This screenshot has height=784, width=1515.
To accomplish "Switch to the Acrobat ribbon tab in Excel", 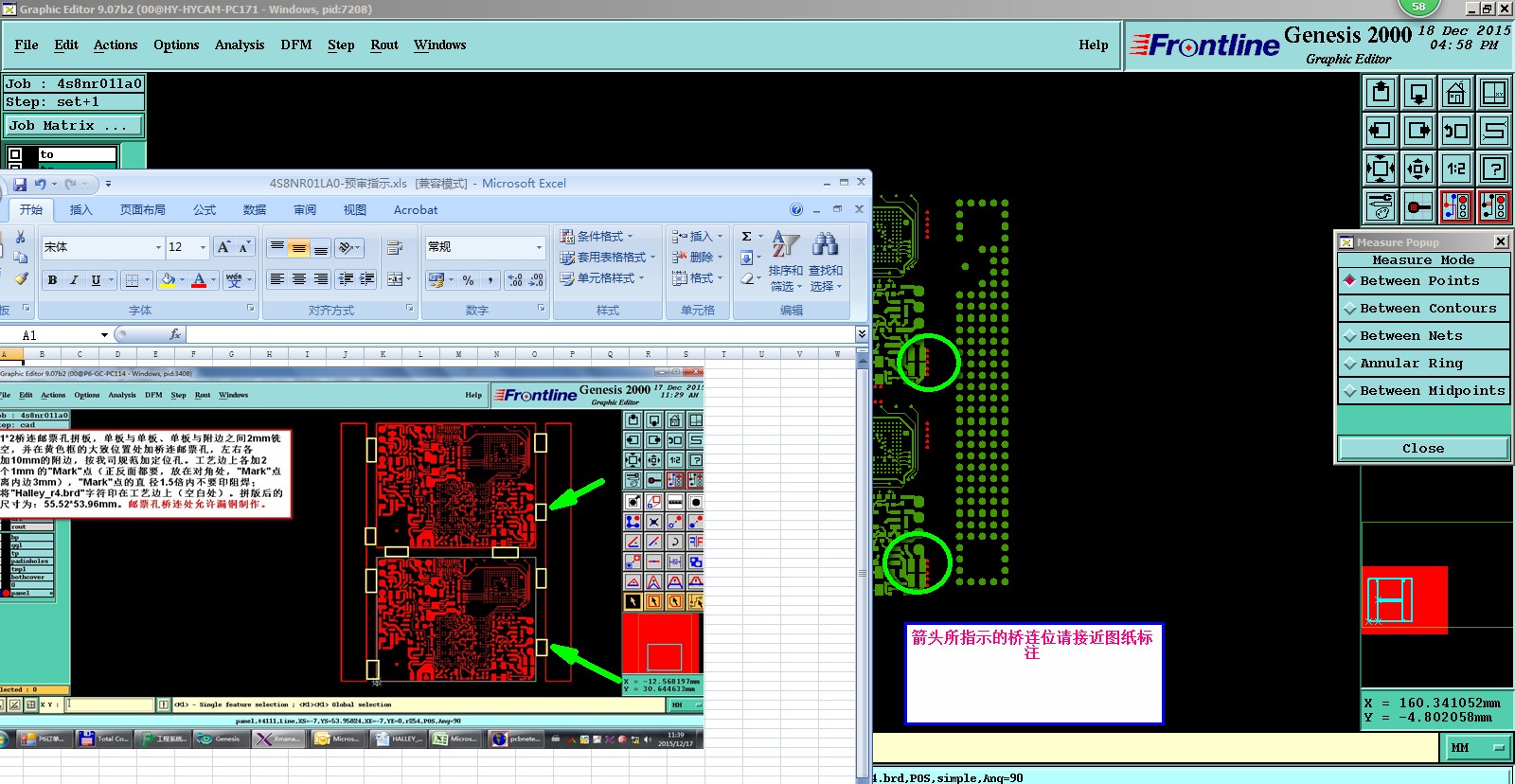I will (x=416, y=210).
